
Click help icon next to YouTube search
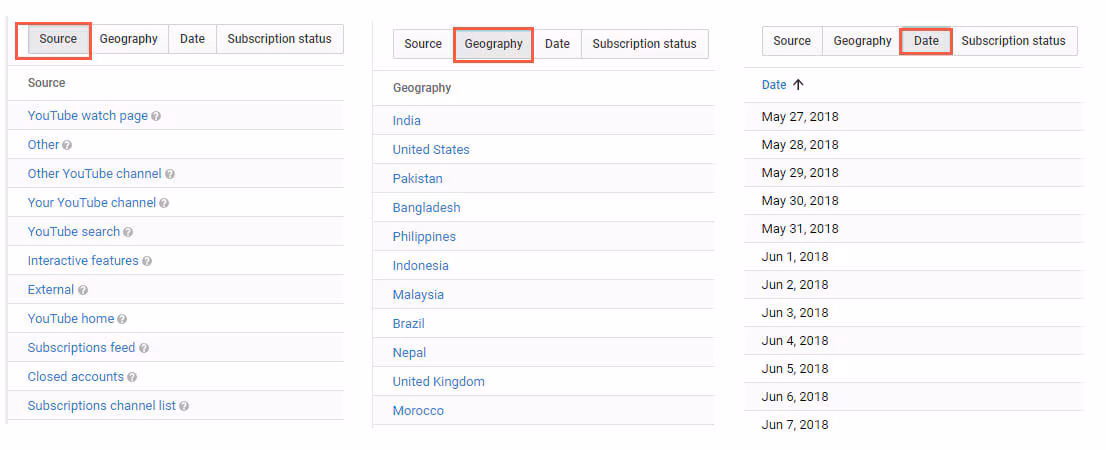click(128, 232)
